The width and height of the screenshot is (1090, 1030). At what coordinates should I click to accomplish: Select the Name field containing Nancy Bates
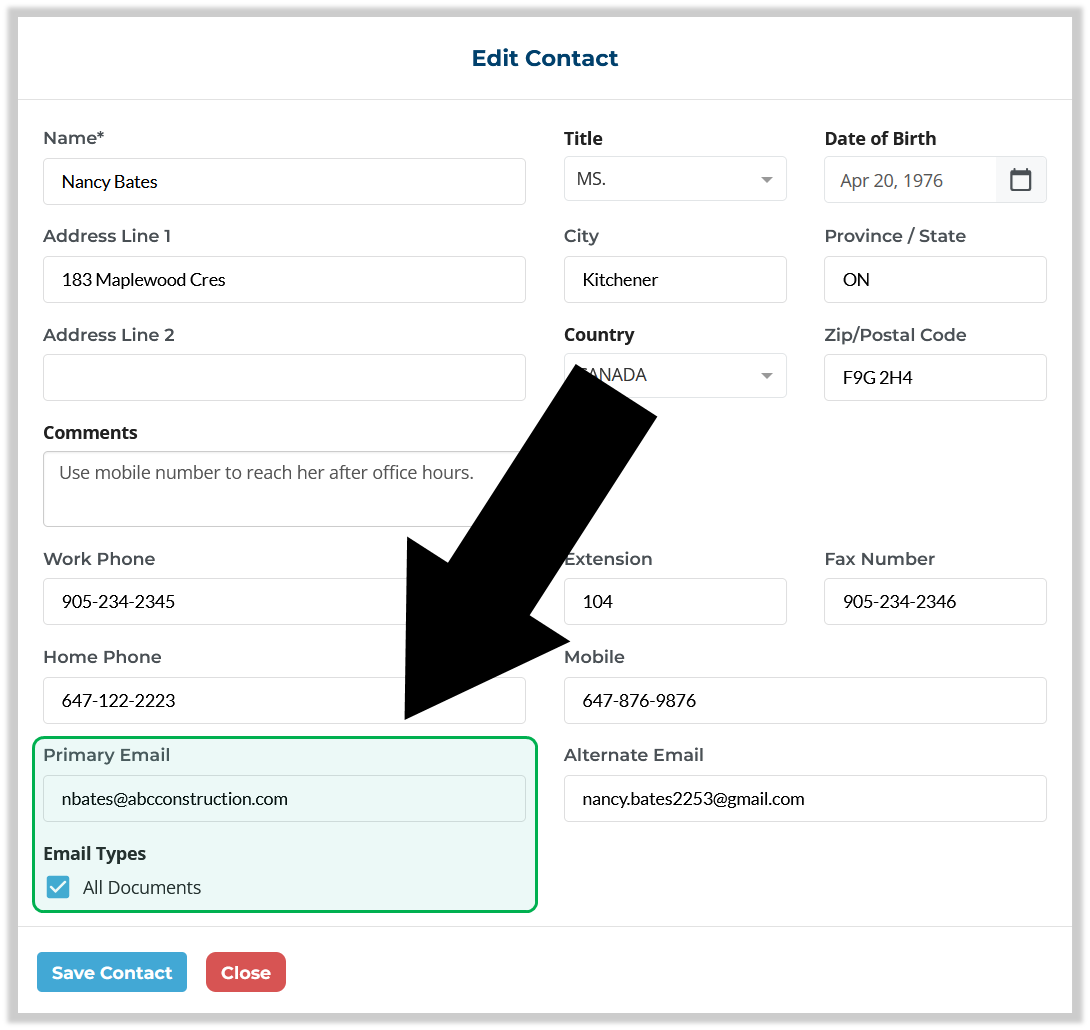click(284, 181)
